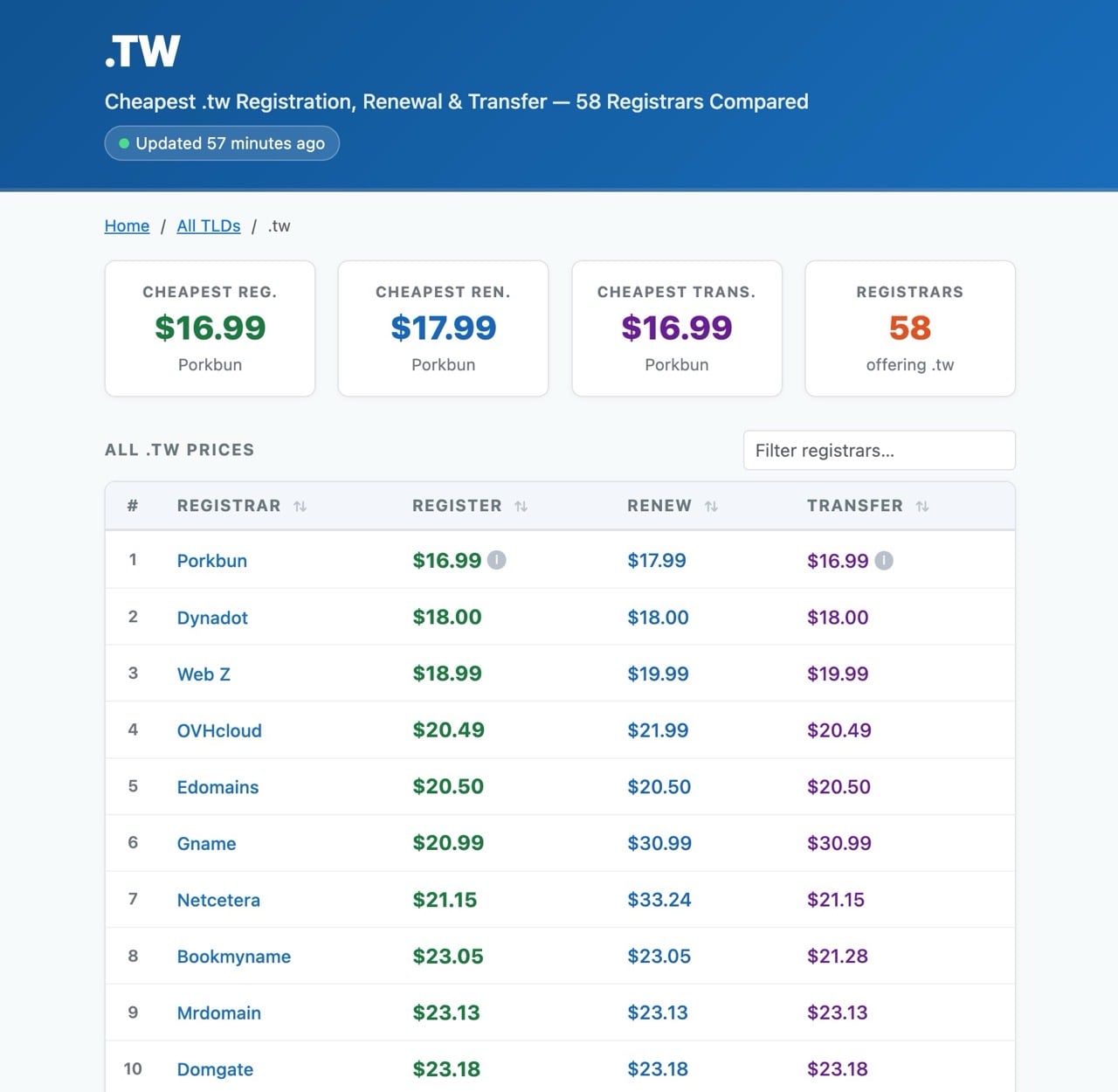Sort by Register price using arrows icon
This screenshot has height=1092, width=1118.
[521, 507]
